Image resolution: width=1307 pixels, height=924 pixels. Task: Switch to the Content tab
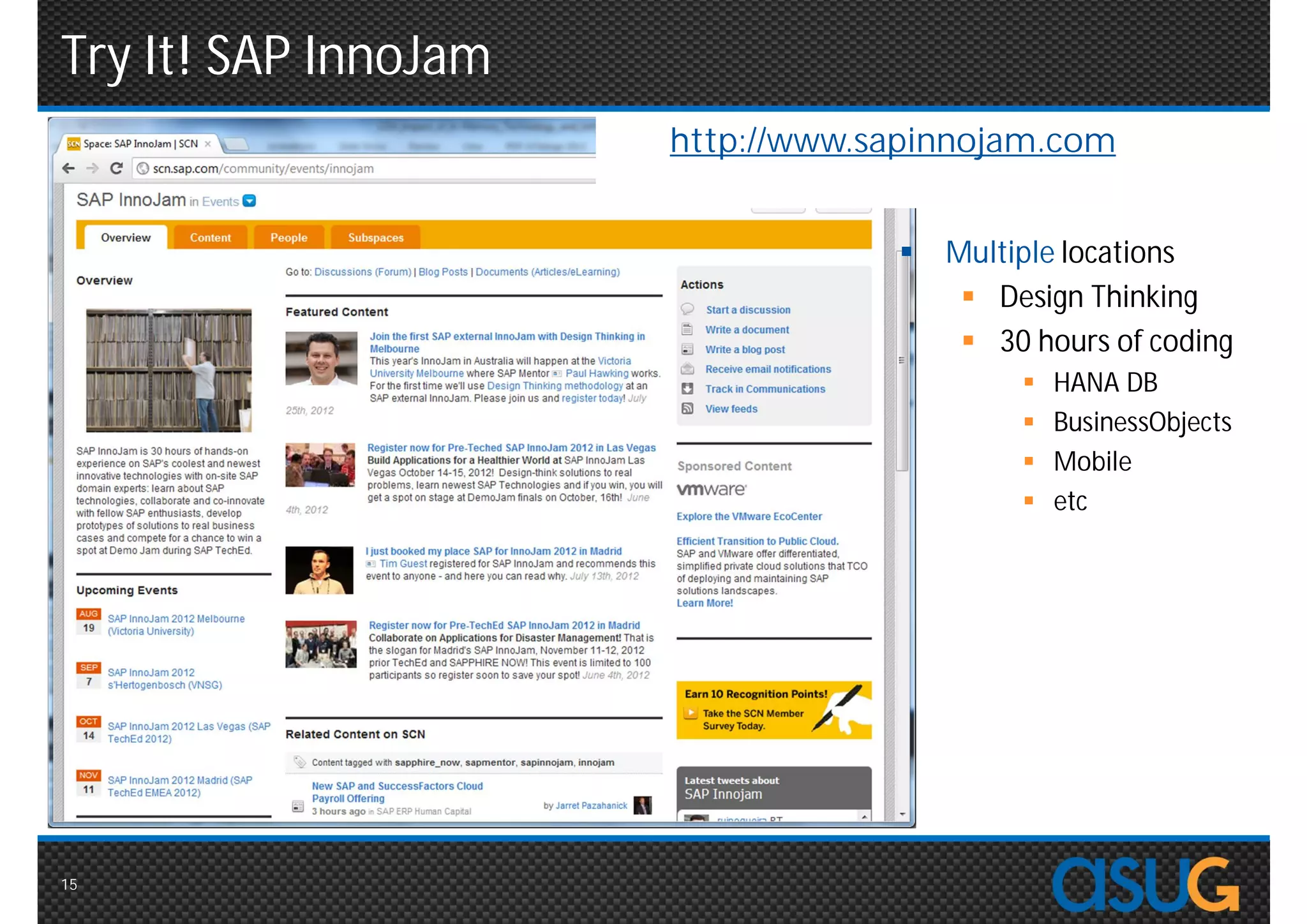pyautogui.click(x=211, y=237)
